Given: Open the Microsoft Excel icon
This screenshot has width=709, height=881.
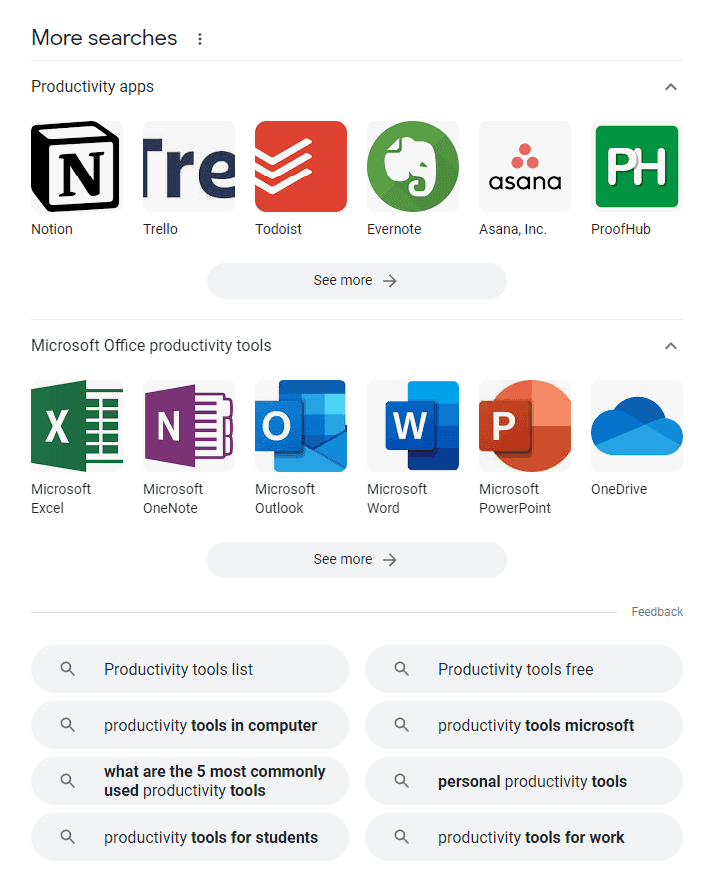Looking at the screenshot, I should click(x=76, y=426).
